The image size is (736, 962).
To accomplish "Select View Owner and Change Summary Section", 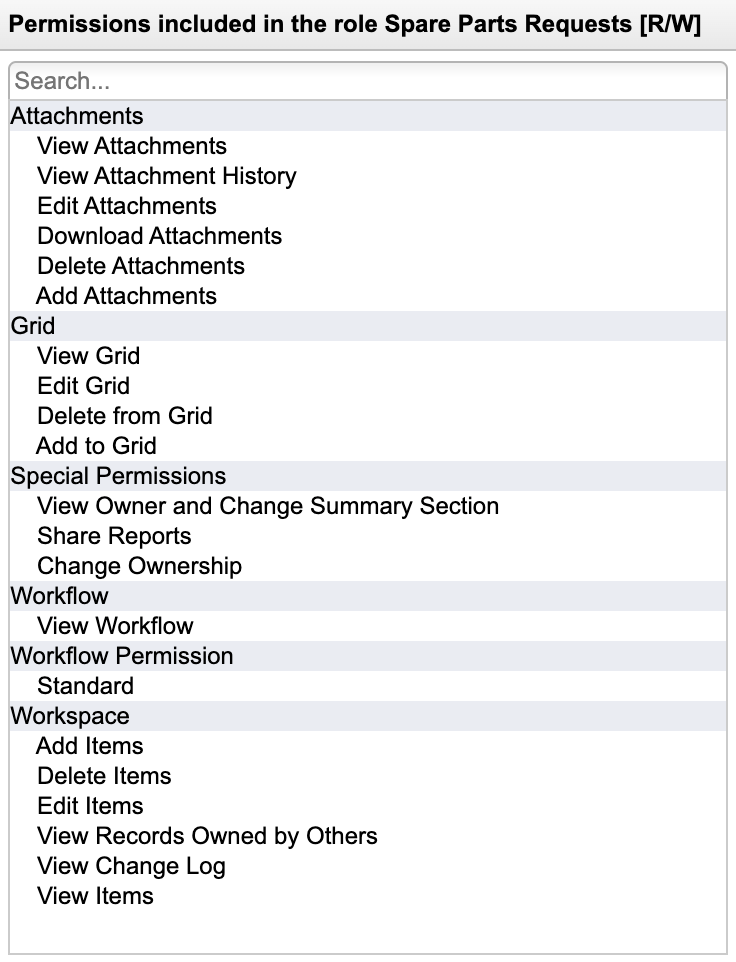I will point(268,506).
